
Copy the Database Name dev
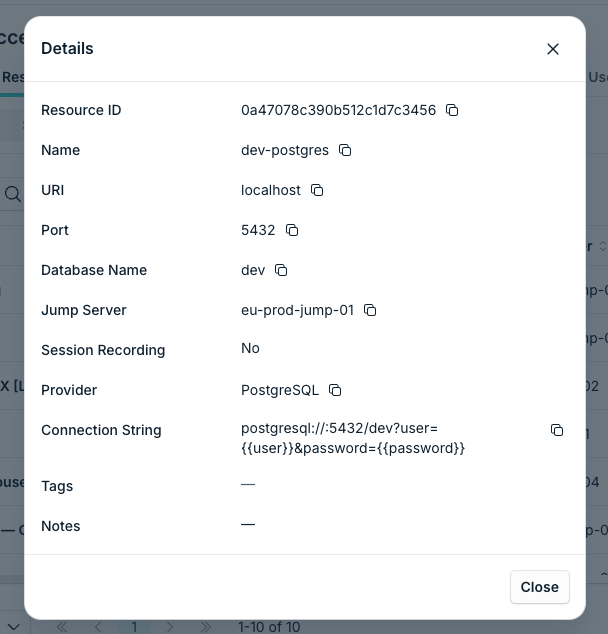pyautogui.click(x=281, y=270)
